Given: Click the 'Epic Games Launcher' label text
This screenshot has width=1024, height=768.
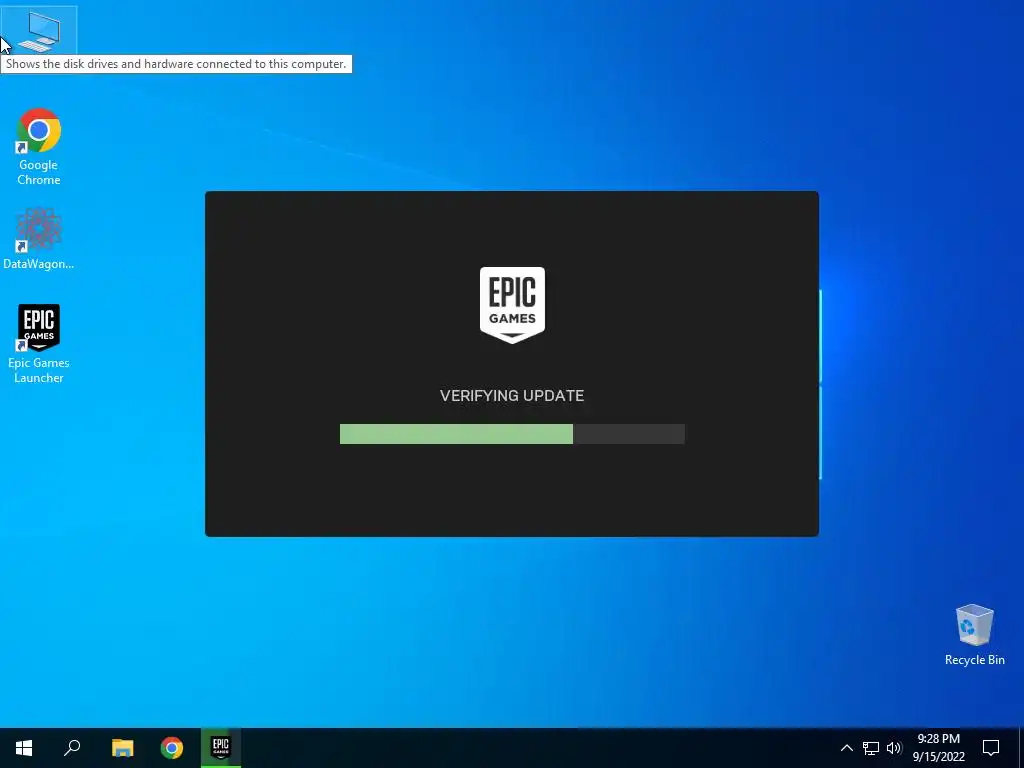Looking at the screenshot, I should click(39, 370).
